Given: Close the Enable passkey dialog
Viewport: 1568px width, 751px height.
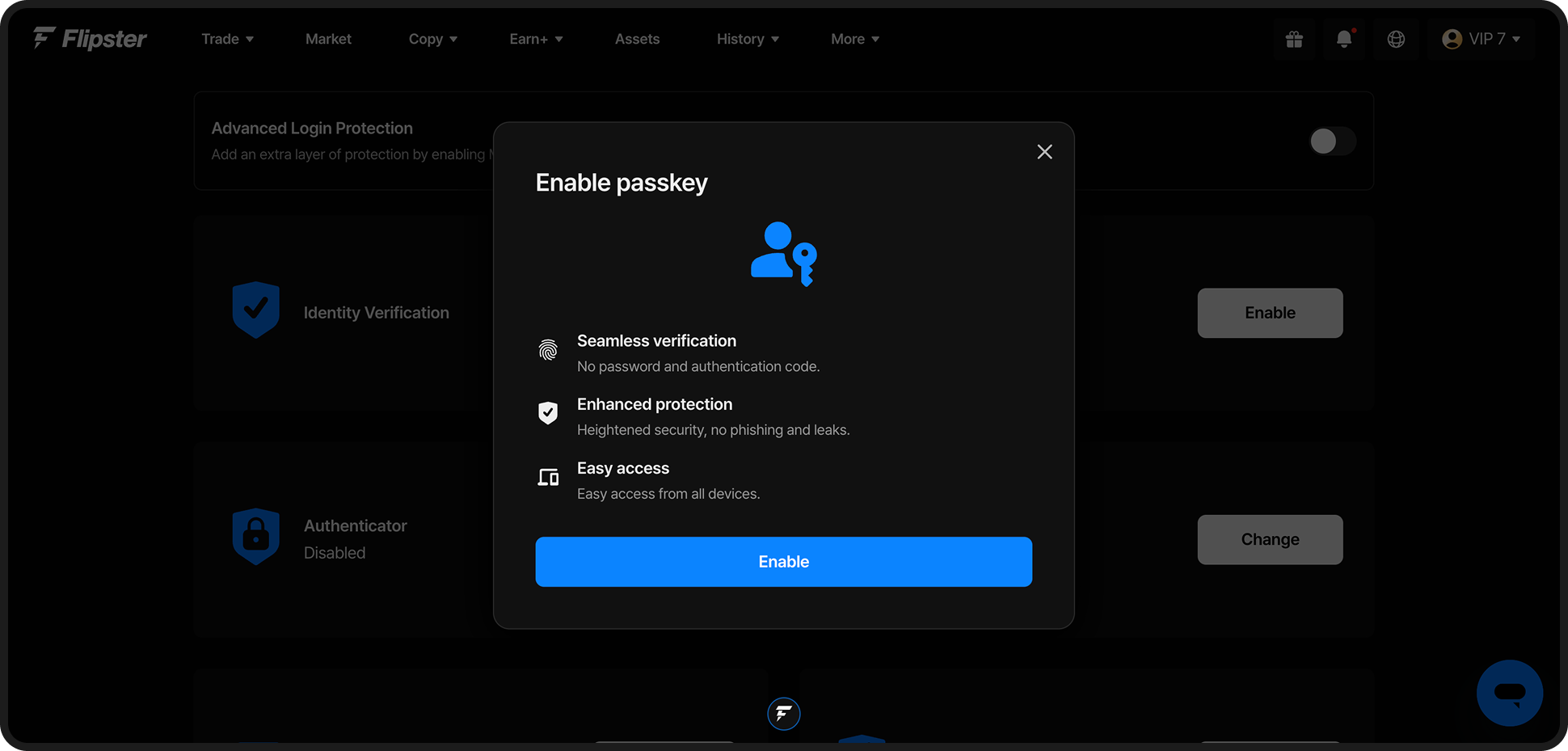Looking at the screenshot, I should point(1044,152).
